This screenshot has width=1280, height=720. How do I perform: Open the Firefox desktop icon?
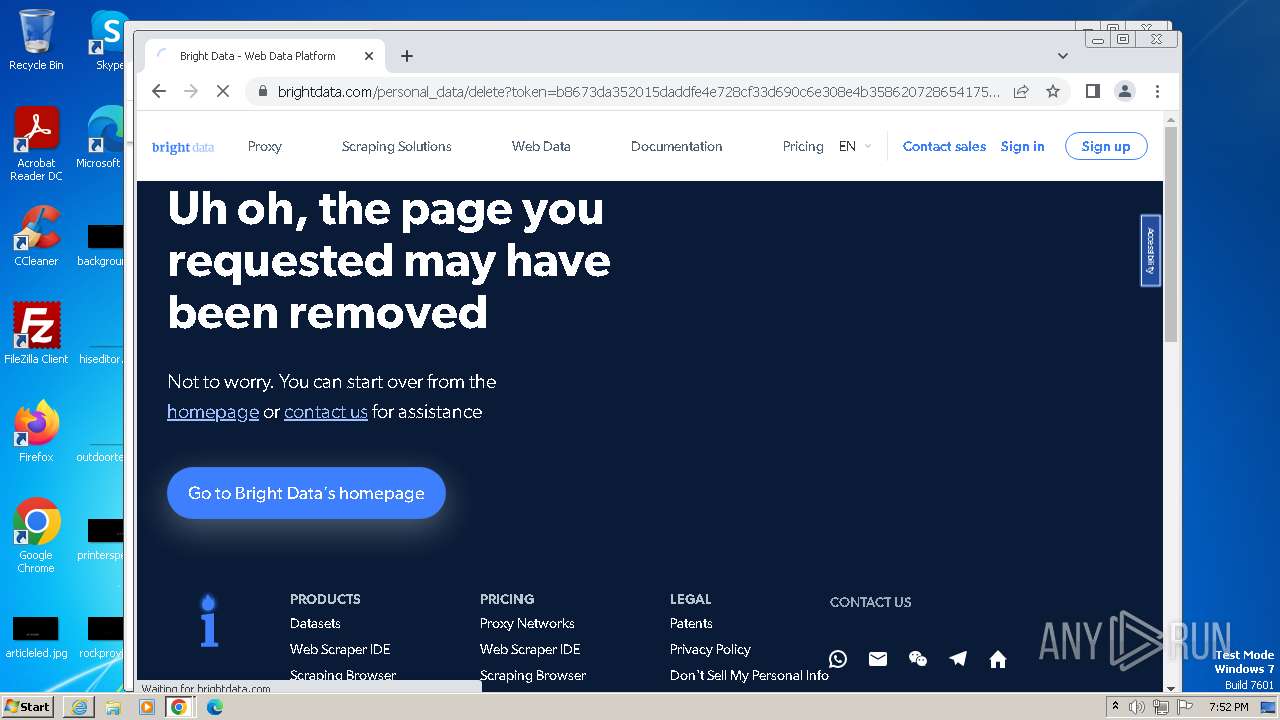point(36,431)
